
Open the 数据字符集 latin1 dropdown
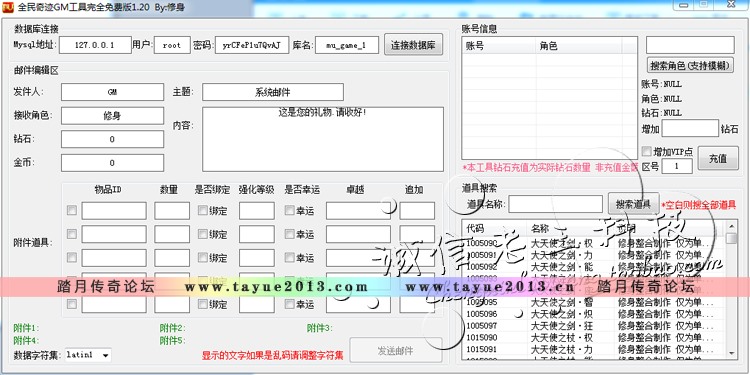click(88, 355)
